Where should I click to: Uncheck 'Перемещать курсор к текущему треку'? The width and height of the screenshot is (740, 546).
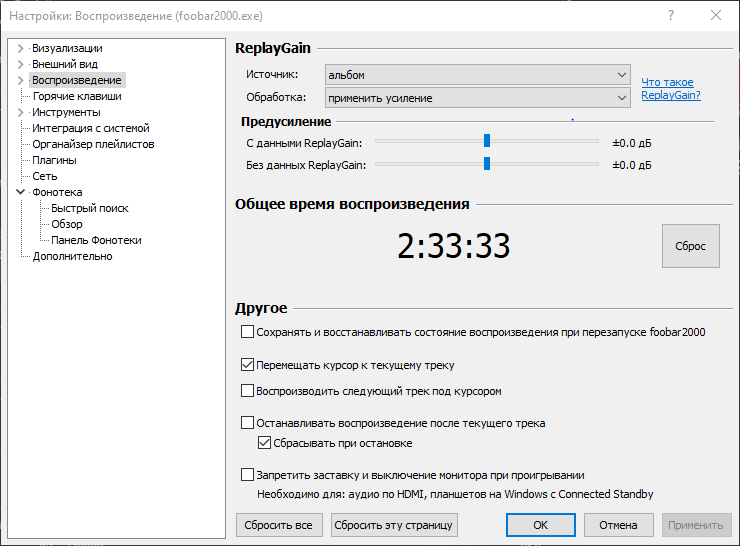tap(248, 366)
